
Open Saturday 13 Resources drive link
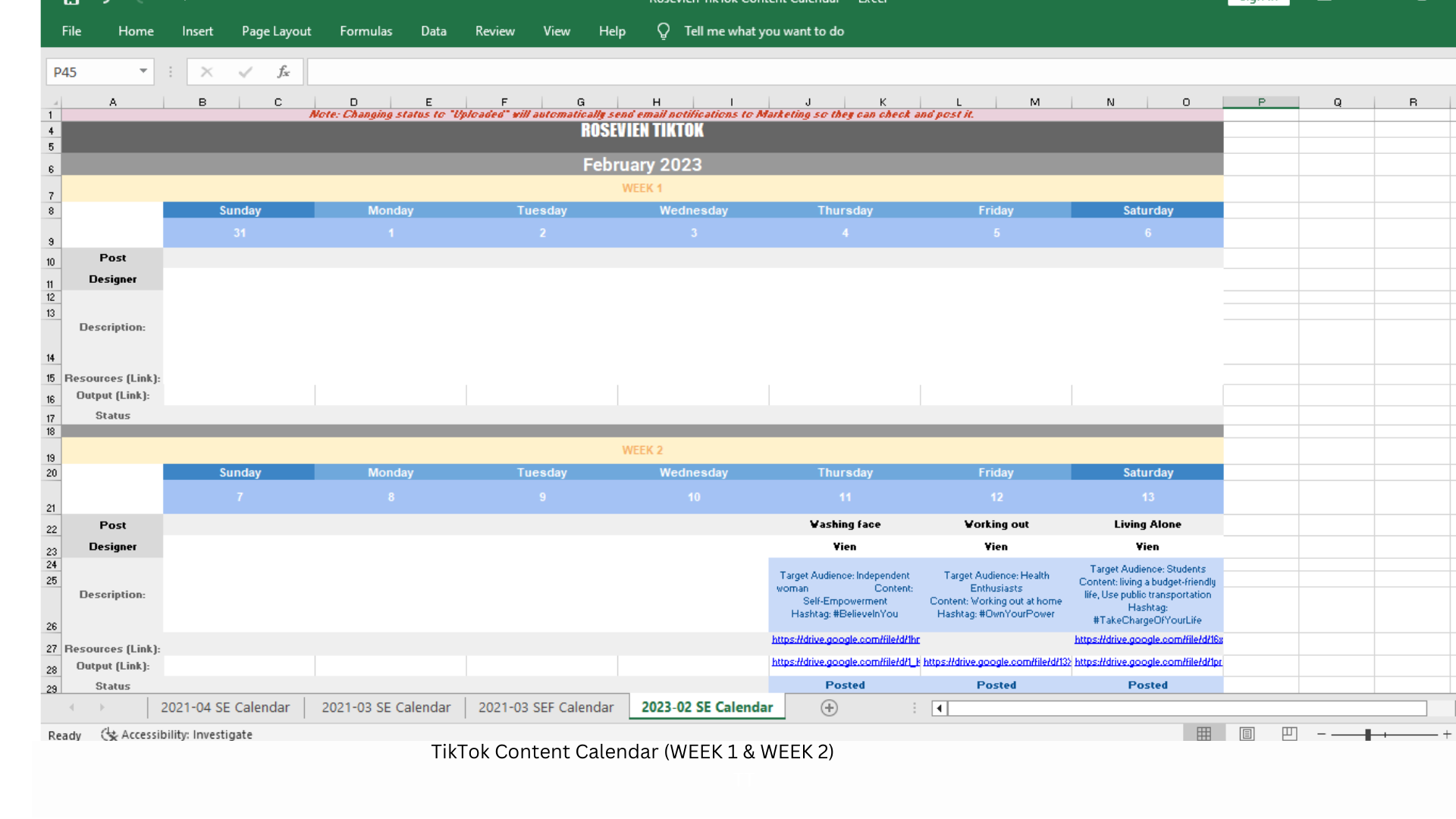point(1147,640)
